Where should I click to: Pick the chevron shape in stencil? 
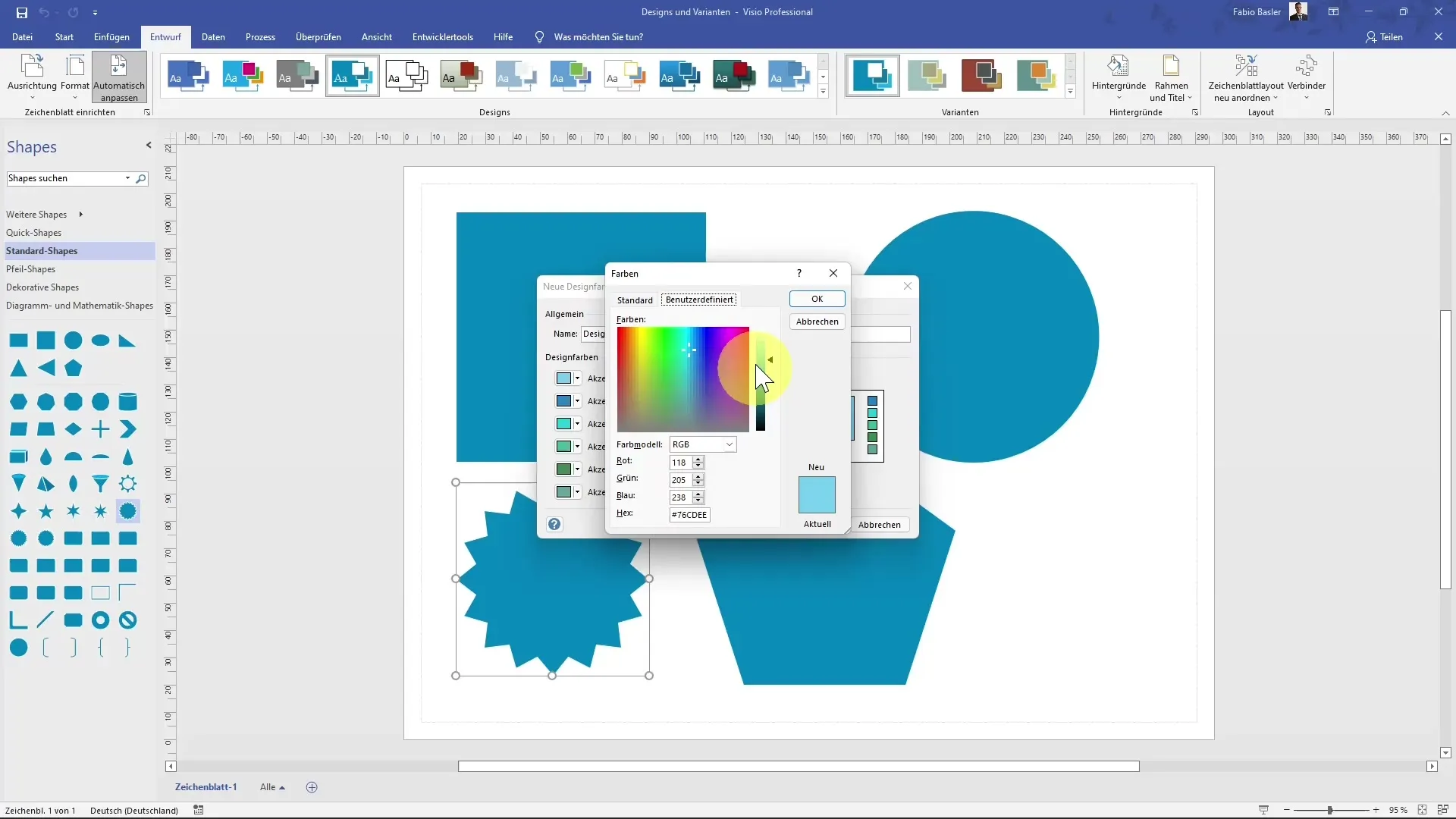point(128,429)
